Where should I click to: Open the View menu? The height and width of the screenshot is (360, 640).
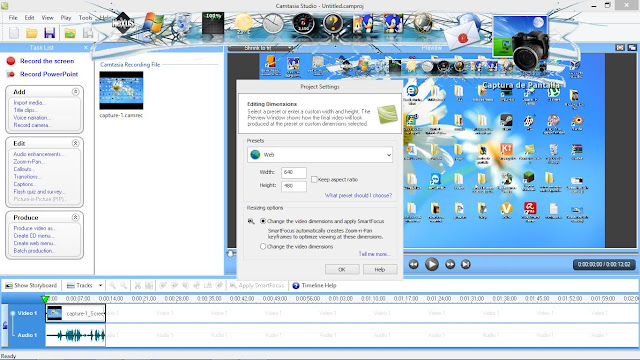[47, 18]
